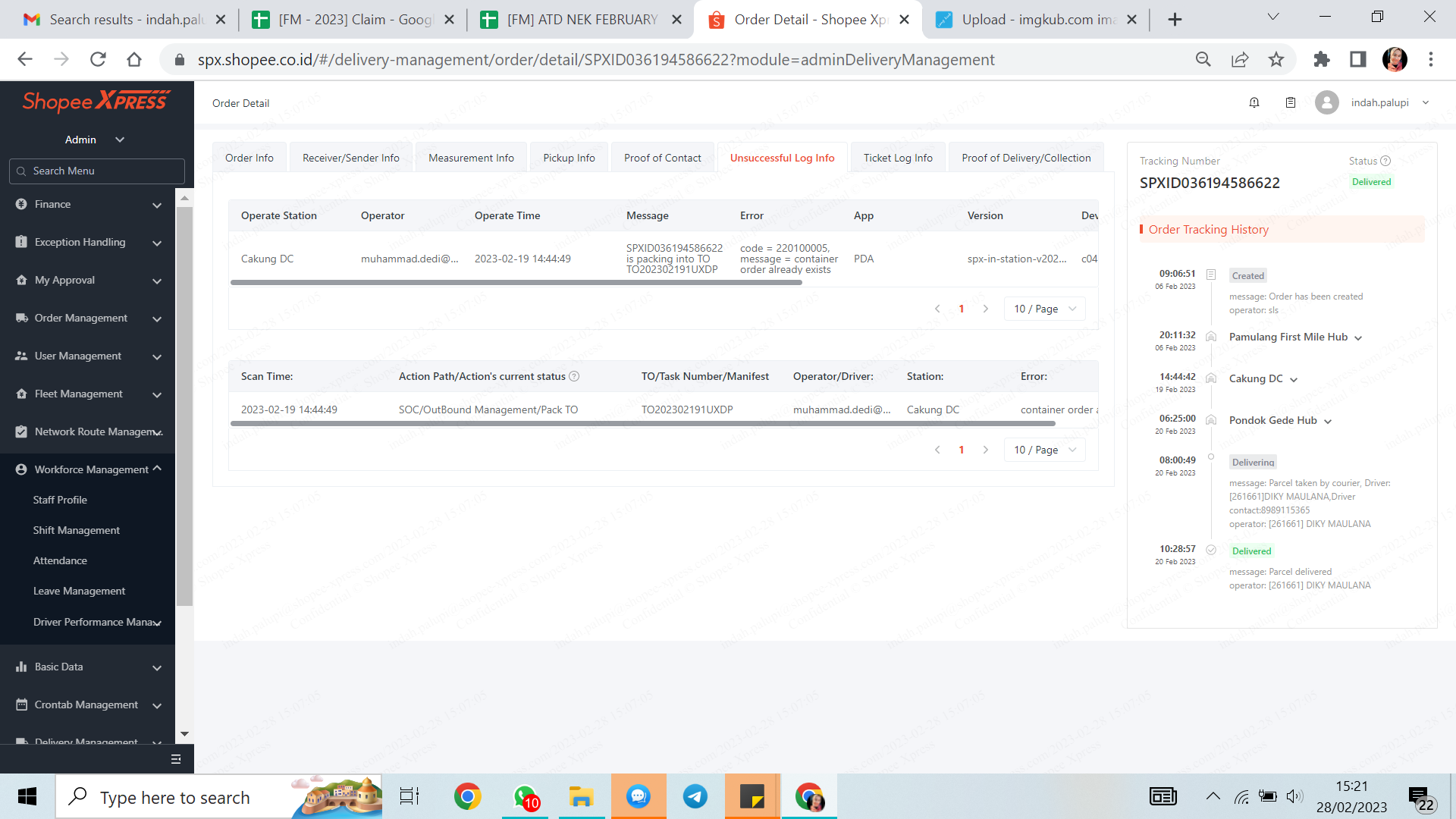Click the Status help question icon
1456x819 pixels.
click(x=1385, y=161)
